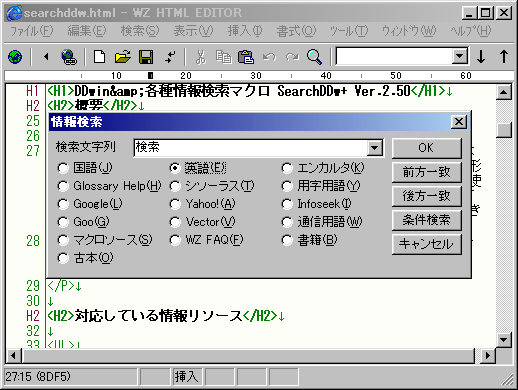Click the globe with link icon
This screenshot has width=518, height=390.
point(69,57)
